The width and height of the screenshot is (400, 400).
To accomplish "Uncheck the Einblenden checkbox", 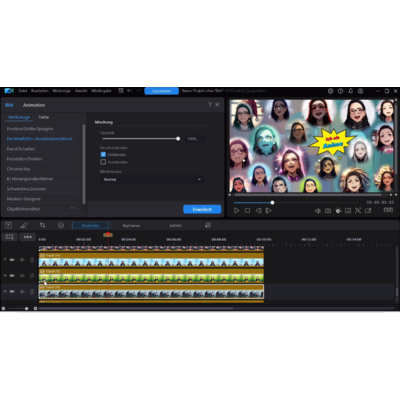I will (x=103, y=155).
